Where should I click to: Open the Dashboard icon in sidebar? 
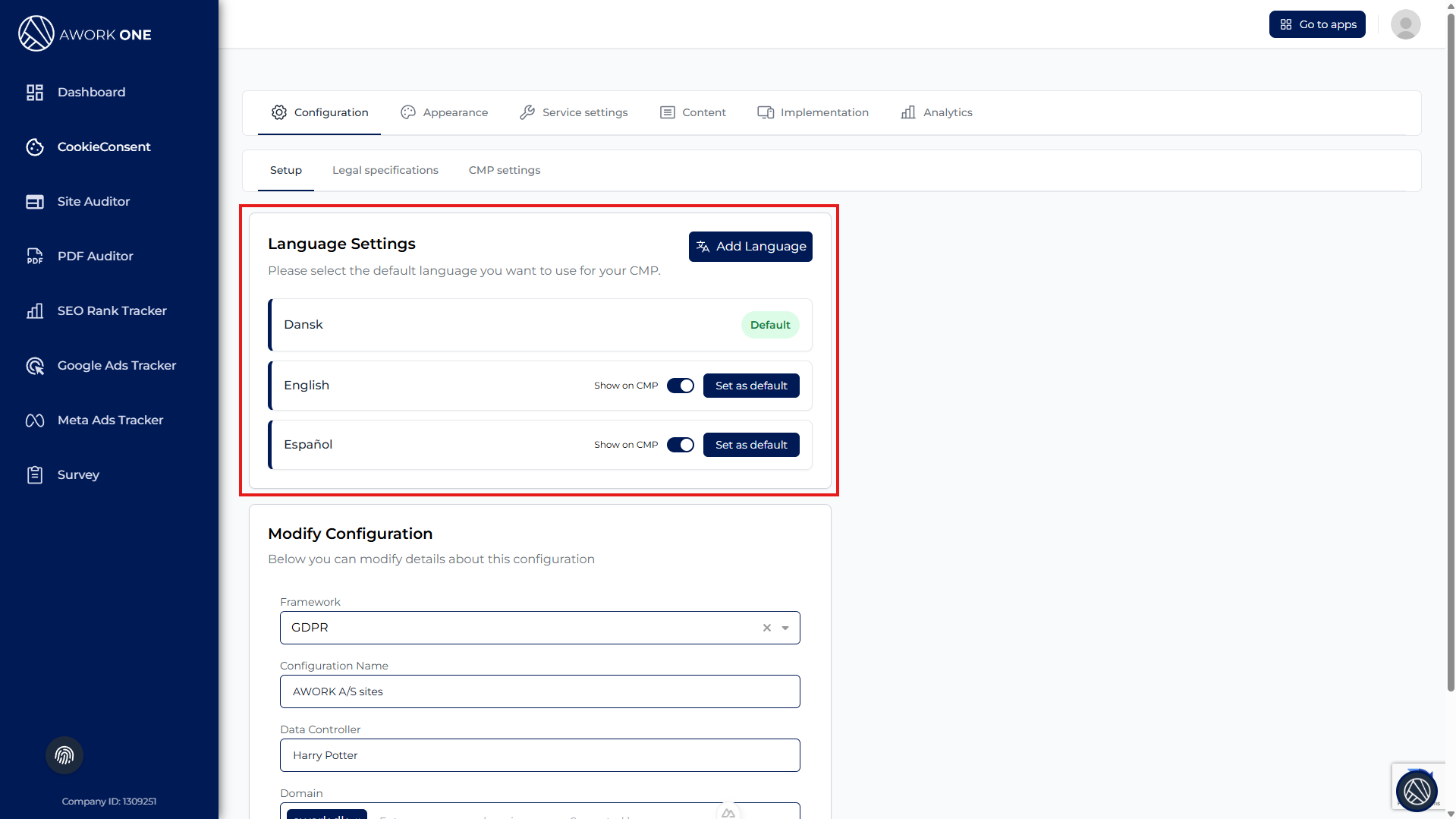(35, 93)
